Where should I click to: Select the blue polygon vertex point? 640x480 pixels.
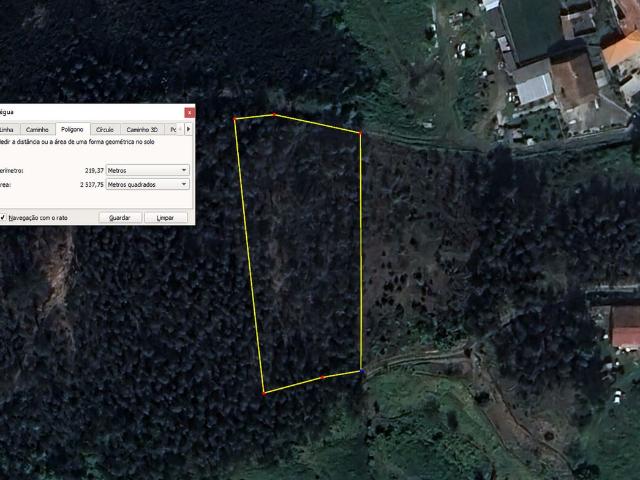pyautogui.click(x=362, y=371)
